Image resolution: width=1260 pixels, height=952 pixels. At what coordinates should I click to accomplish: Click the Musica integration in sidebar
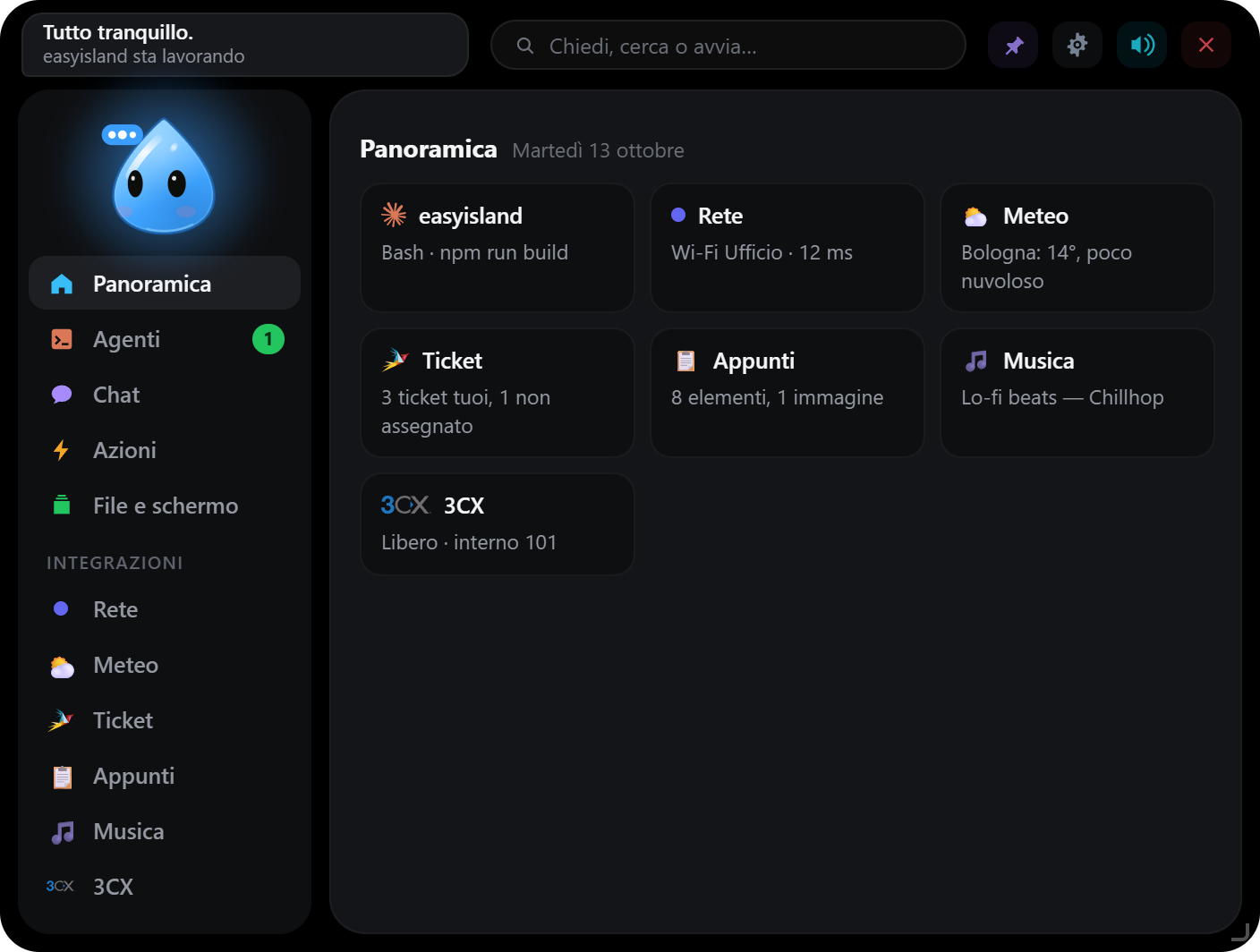click(x=165, y=831)
